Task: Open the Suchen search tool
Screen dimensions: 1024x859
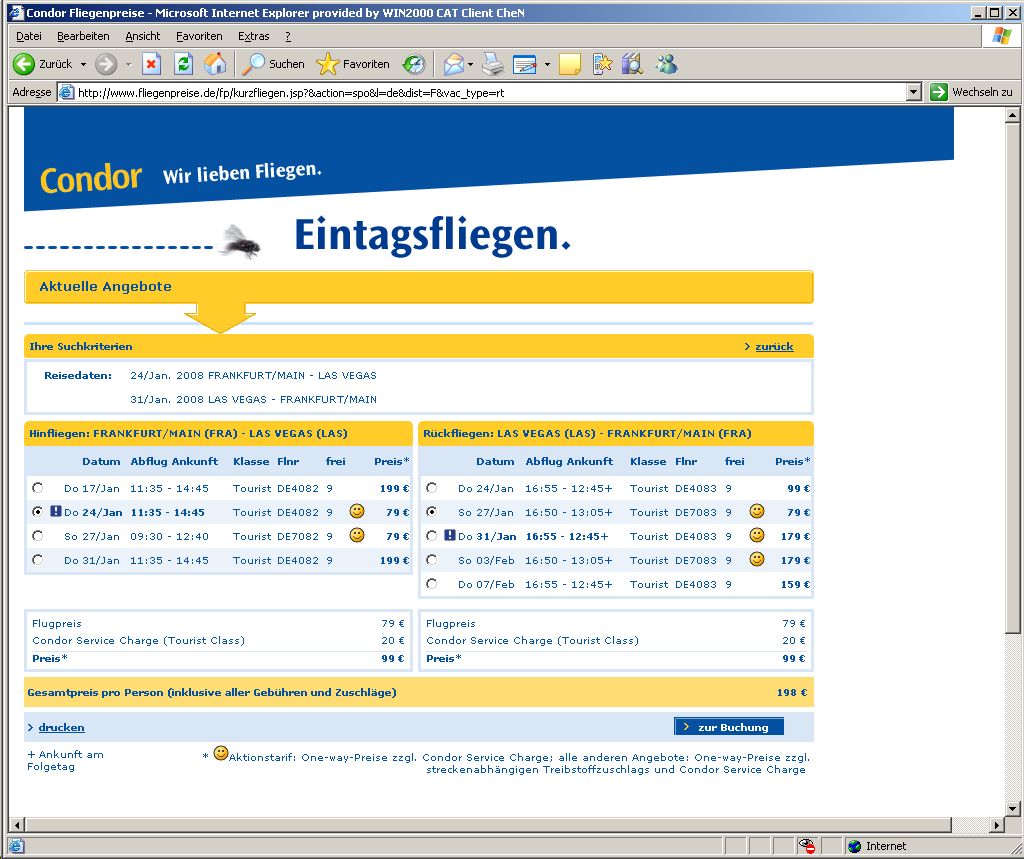Action: click(274, 64)
